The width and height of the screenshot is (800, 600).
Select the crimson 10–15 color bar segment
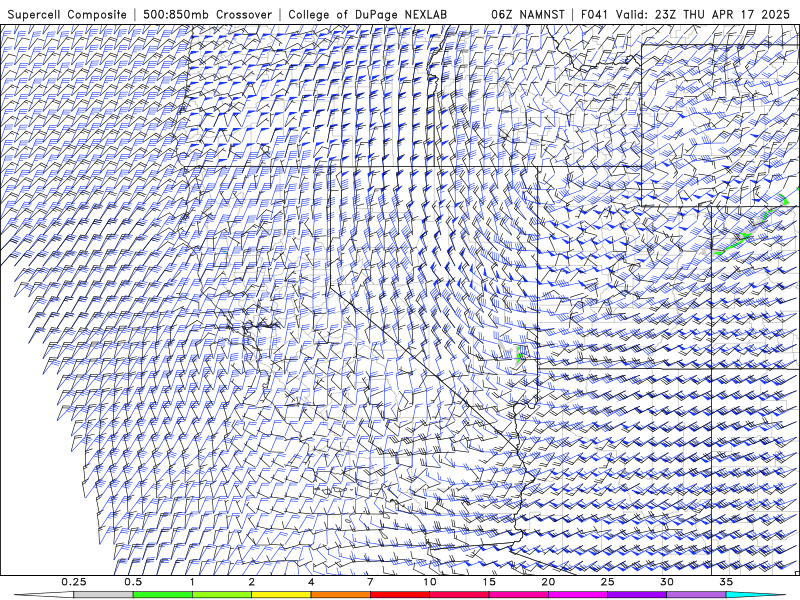(x=459, y=595)
